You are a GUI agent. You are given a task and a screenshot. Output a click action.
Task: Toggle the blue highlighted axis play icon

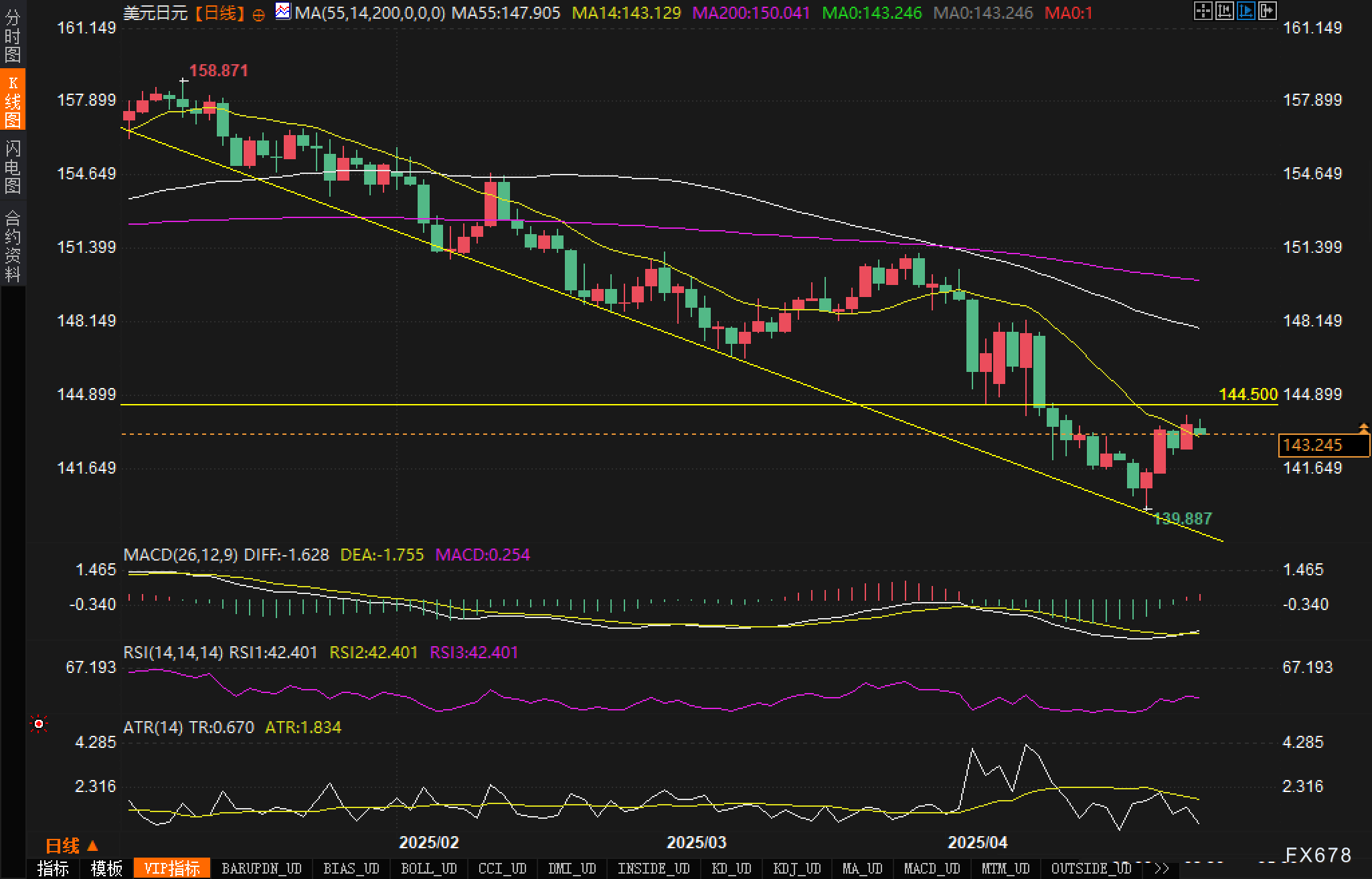[x=1246, y=11]
